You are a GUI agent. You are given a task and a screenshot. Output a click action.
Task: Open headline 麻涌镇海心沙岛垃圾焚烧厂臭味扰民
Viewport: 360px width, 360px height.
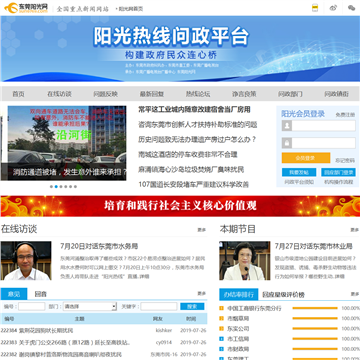pyautogui.click(x=191, y=169)
